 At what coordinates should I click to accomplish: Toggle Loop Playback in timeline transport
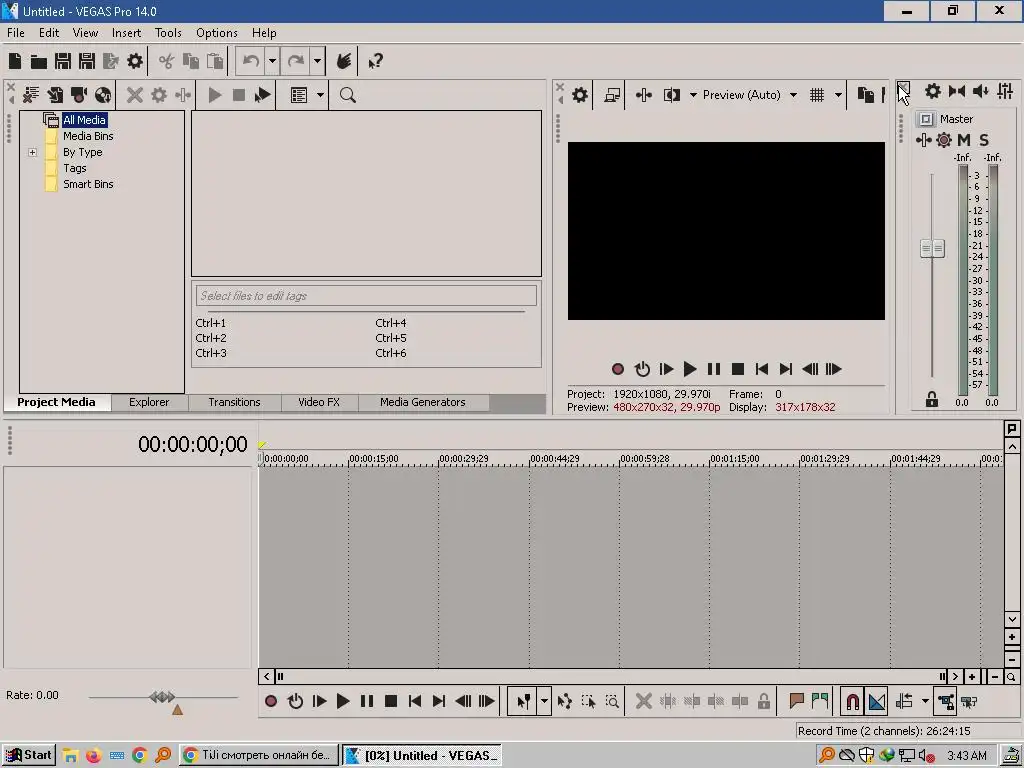[295, 702]
